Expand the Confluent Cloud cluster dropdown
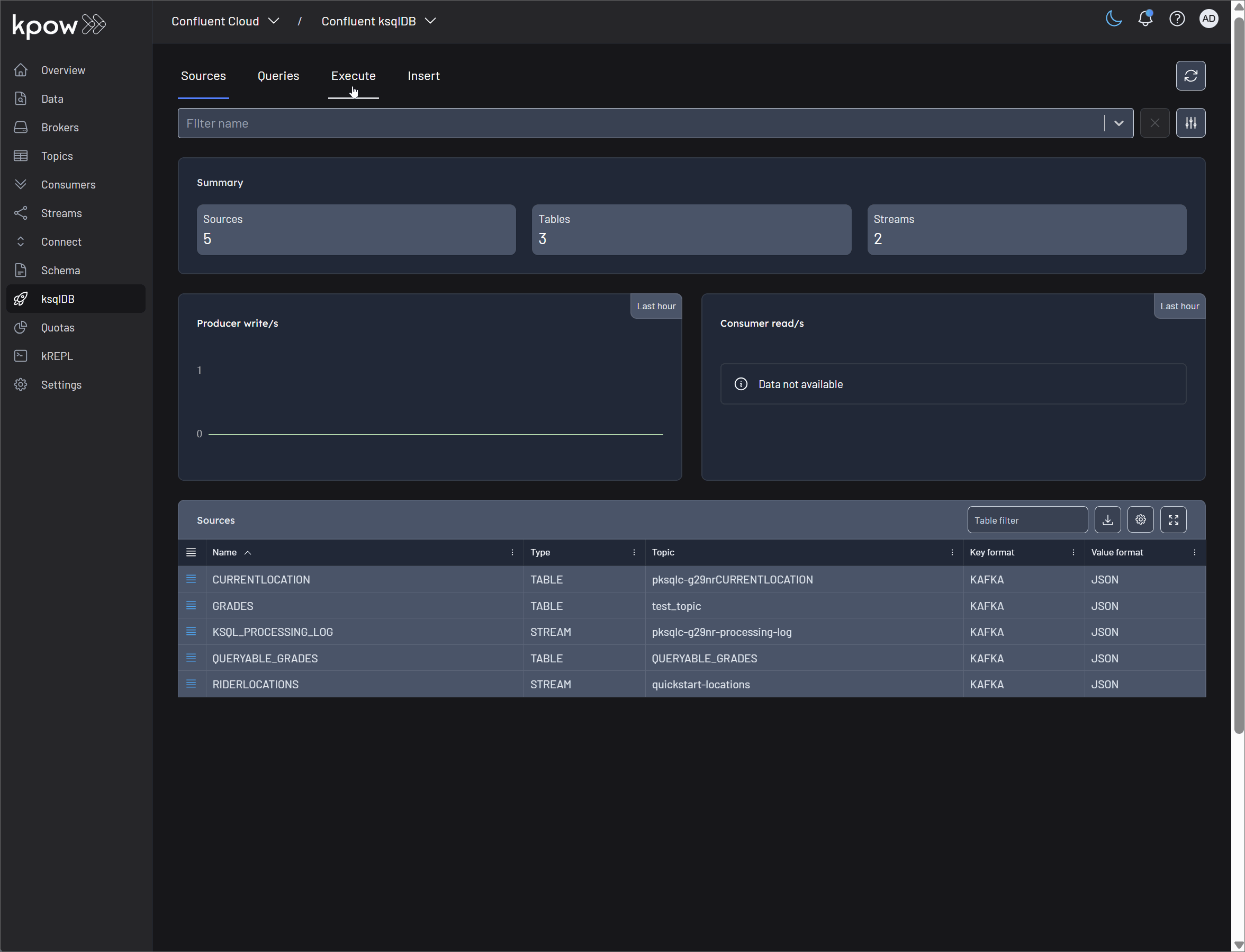This screenshot has height=952, width=1245. coord(225,21)
